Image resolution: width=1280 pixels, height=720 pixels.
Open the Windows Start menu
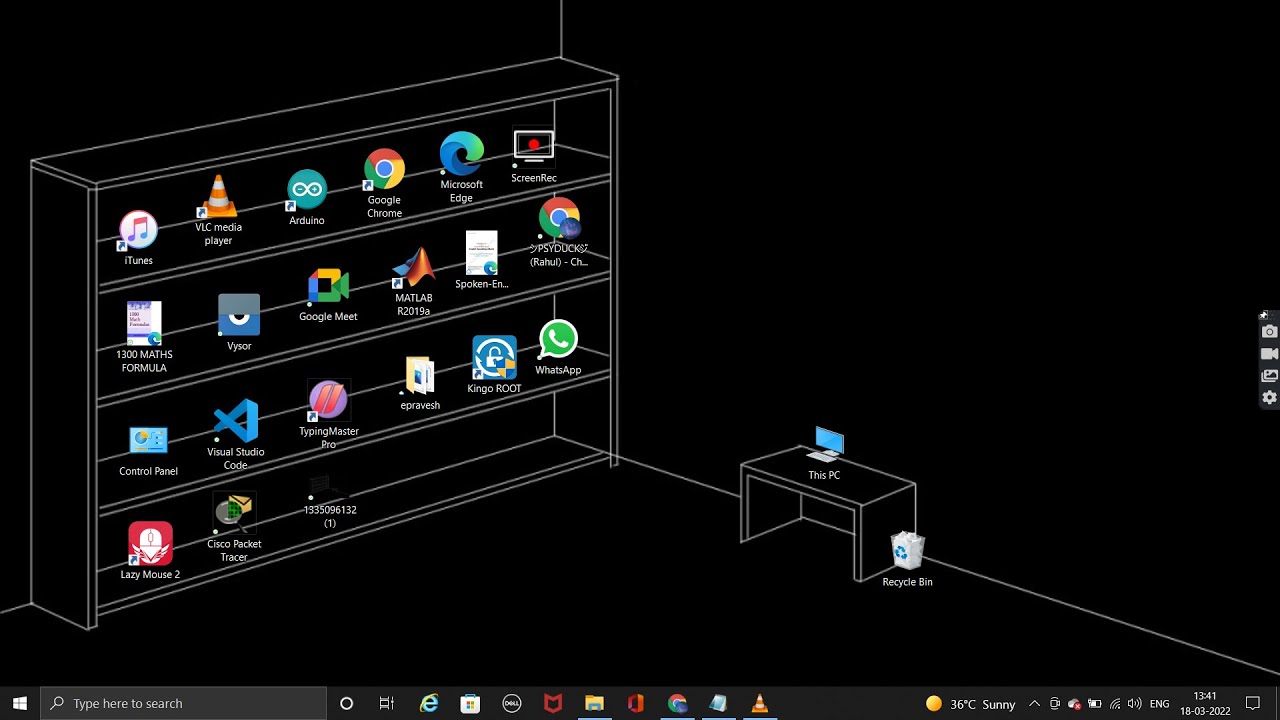(20, 703)
